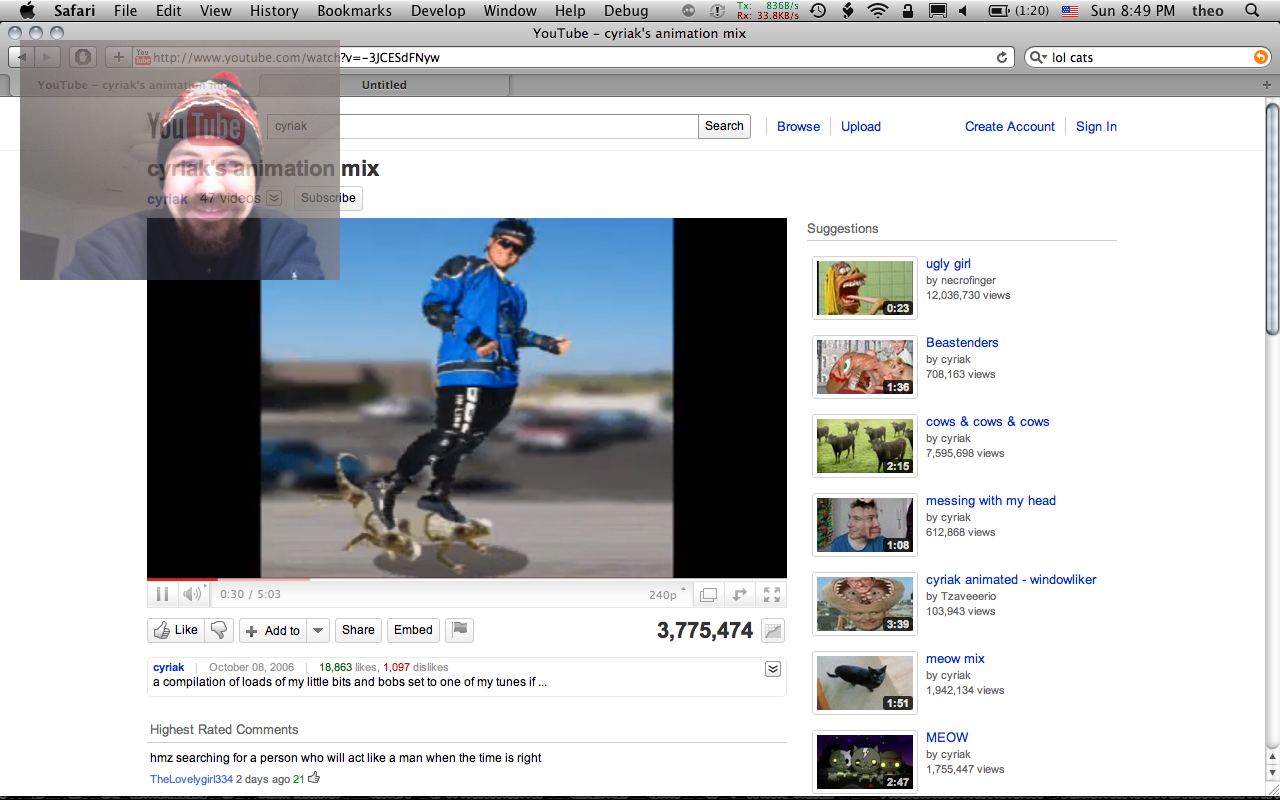The image size is (1280, 800).
Task: Open the Bookmarks menu
Action: 355,11
